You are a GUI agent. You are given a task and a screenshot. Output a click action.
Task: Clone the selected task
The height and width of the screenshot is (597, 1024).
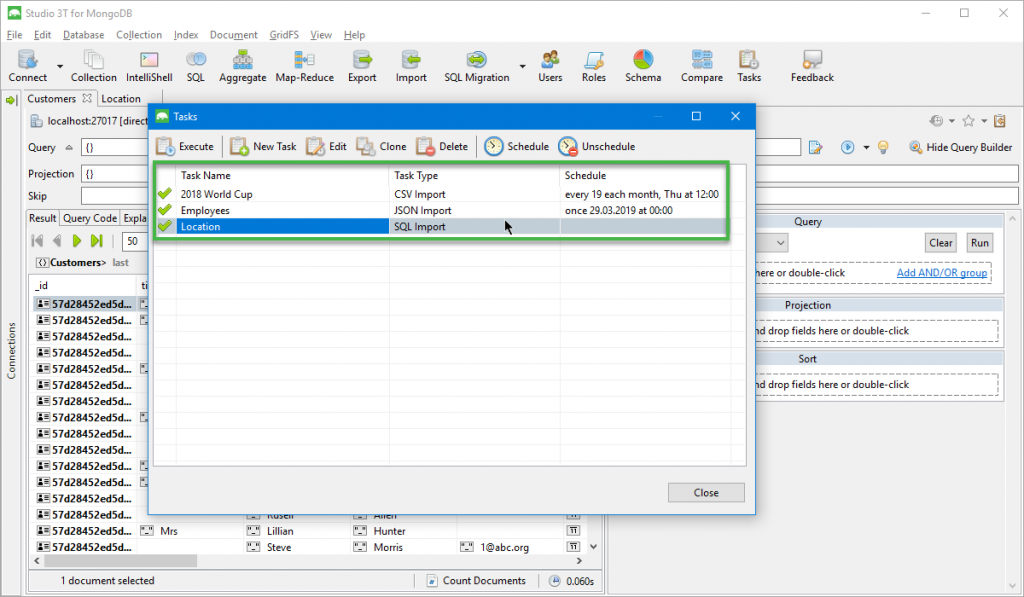tap(381, 146)
